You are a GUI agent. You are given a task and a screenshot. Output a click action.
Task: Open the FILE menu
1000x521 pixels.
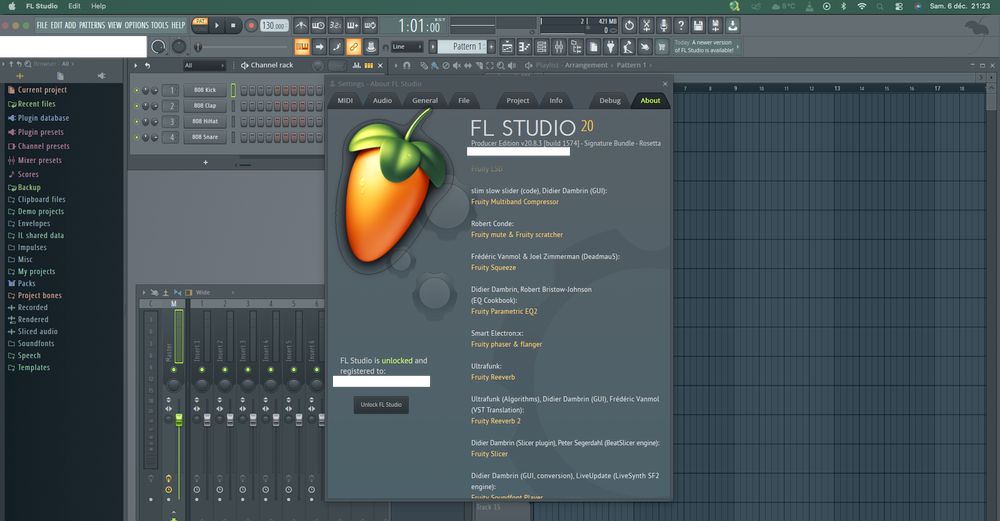pyautogui.click(x=42, y=26)
